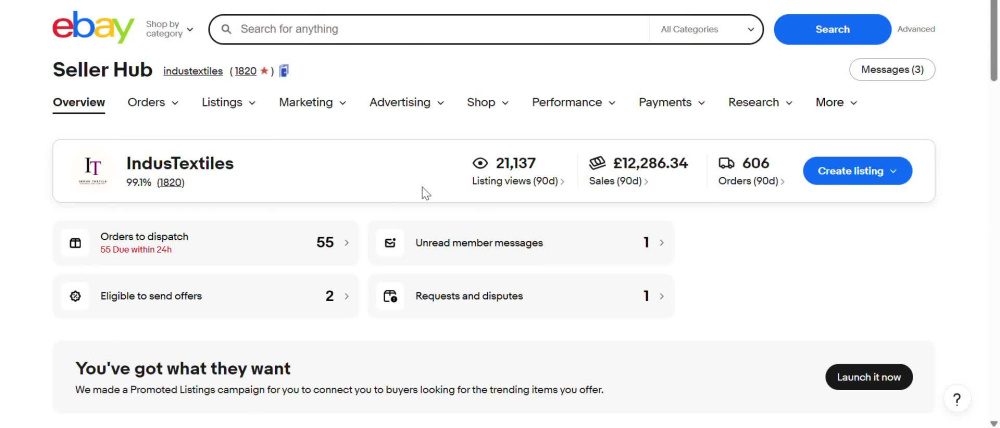This screenshot has width=1000, height=428.
Task: Click the You've got what they want heading
Action: 183,369
